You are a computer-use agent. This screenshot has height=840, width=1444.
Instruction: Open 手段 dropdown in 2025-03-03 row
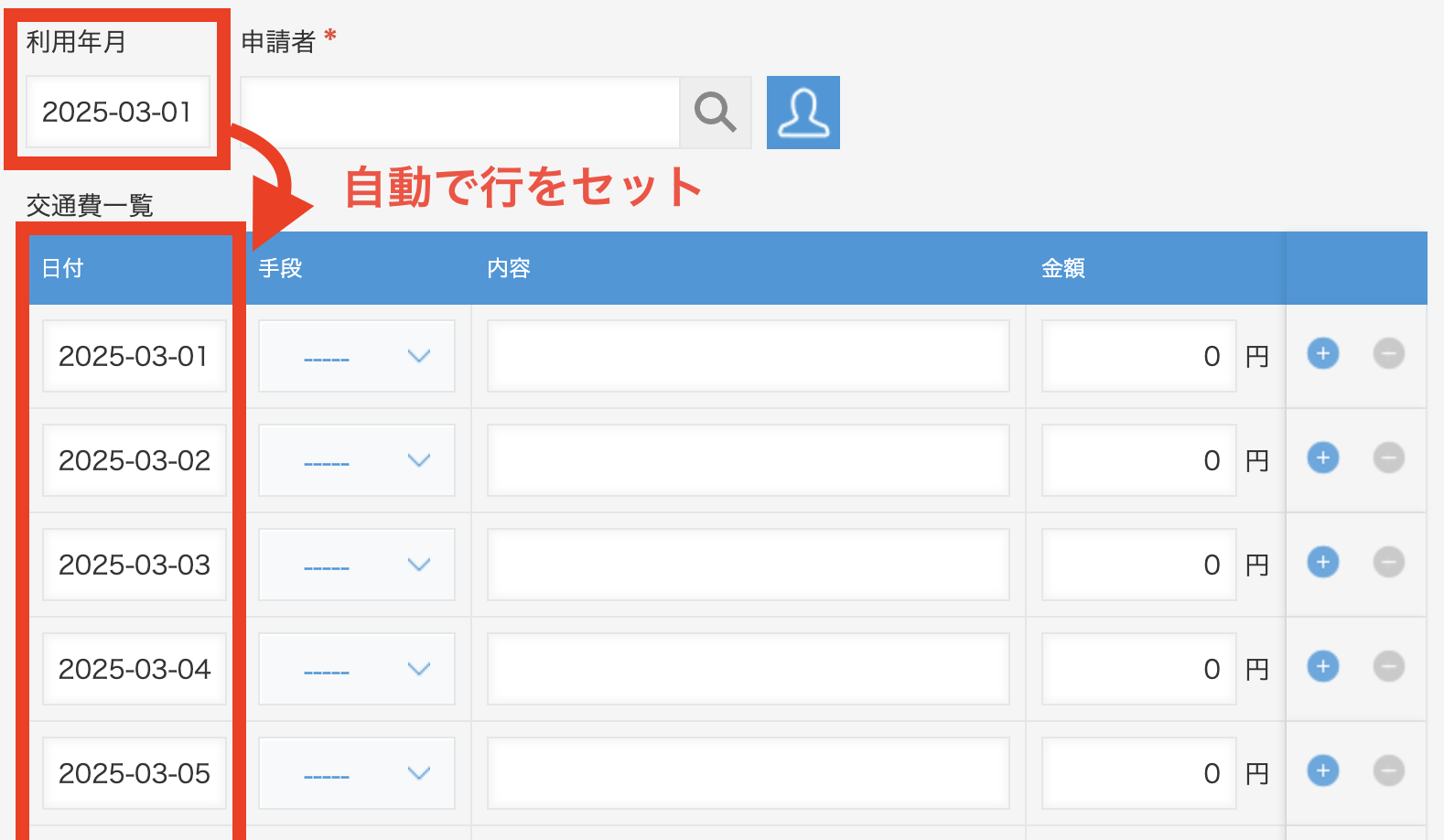click(357, 565)
